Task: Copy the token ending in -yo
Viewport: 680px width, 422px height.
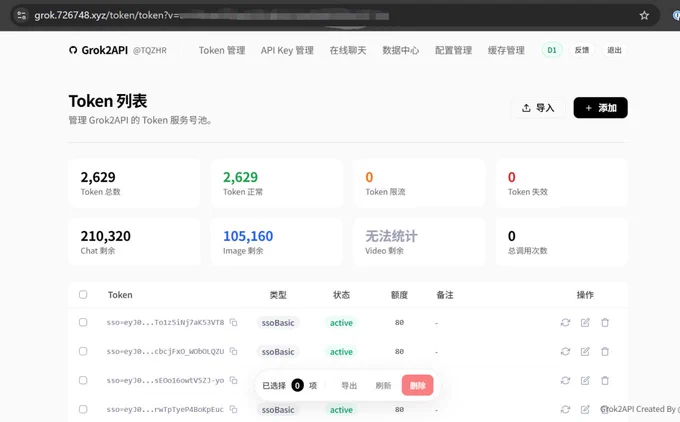Action: pyautogui.click(x=233, y=380)
